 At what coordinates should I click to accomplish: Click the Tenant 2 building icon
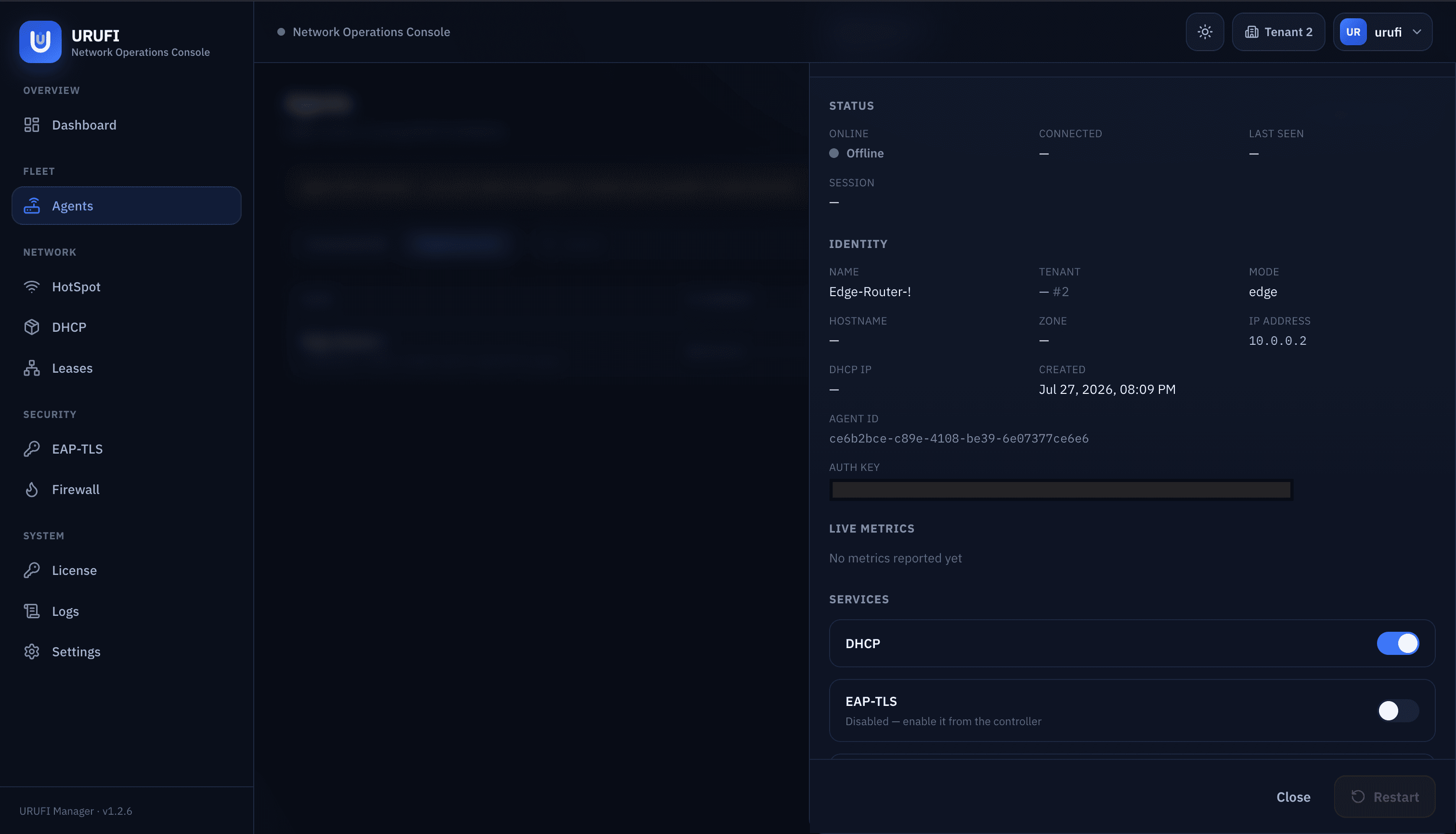[x=1251, y=32]
